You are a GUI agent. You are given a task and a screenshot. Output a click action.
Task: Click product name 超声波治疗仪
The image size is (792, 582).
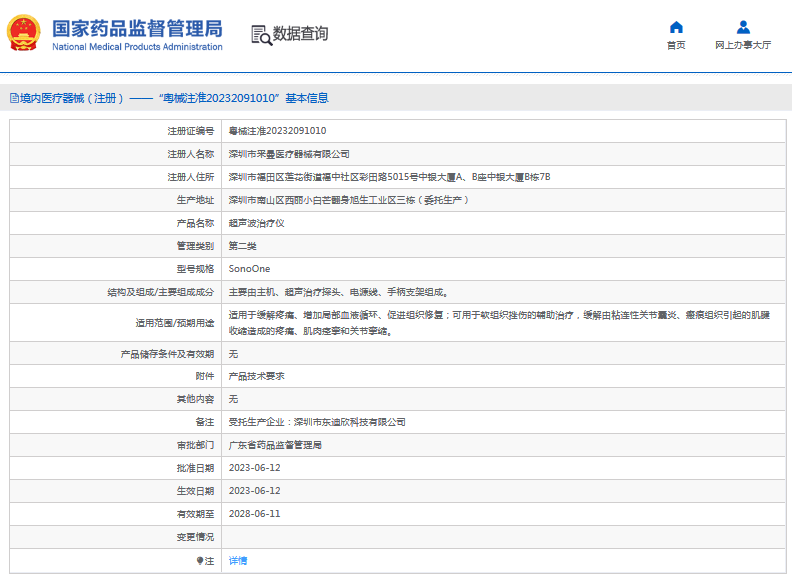pos(257,223)
